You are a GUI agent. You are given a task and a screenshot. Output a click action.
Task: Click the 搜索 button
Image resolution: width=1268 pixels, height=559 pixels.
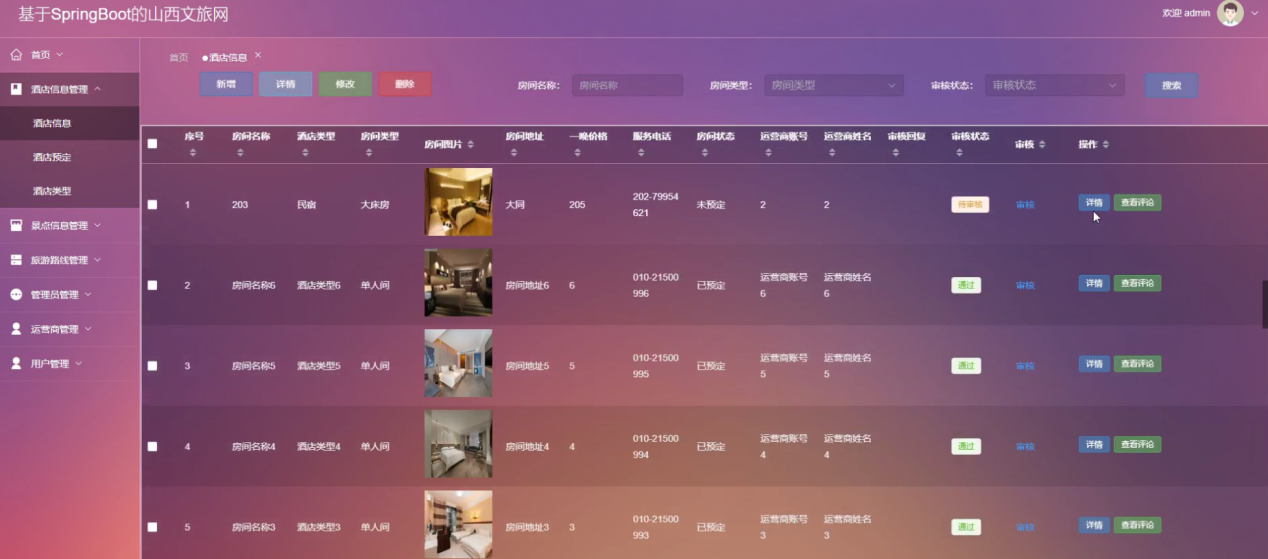[x=1171, y=85]
